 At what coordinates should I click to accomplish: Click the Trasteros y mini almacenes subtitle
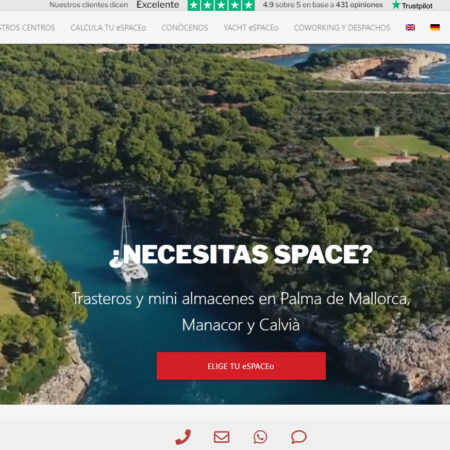click(241, 312)
